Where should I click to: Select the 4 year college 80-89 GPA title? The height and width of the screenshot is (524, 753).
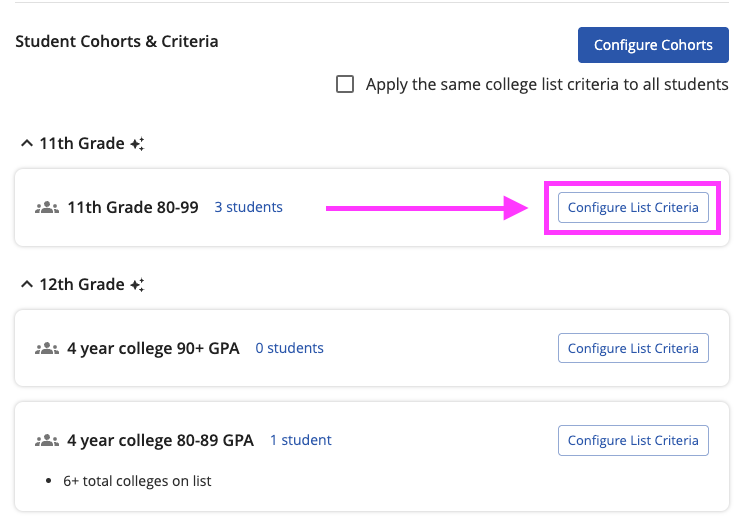(160, 441)
